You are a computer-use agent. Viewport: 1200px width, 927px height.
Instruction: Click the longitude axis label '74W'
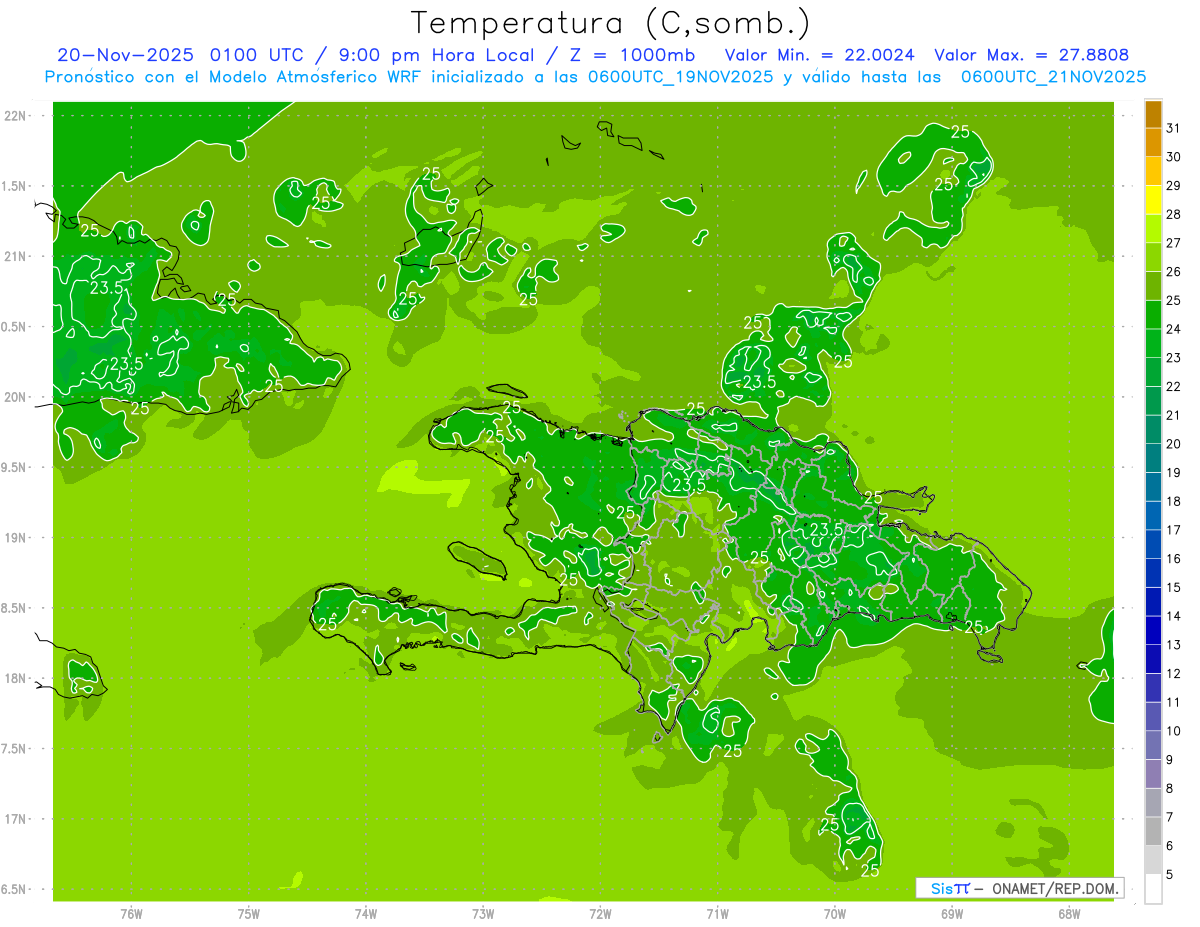coord(366,913)
